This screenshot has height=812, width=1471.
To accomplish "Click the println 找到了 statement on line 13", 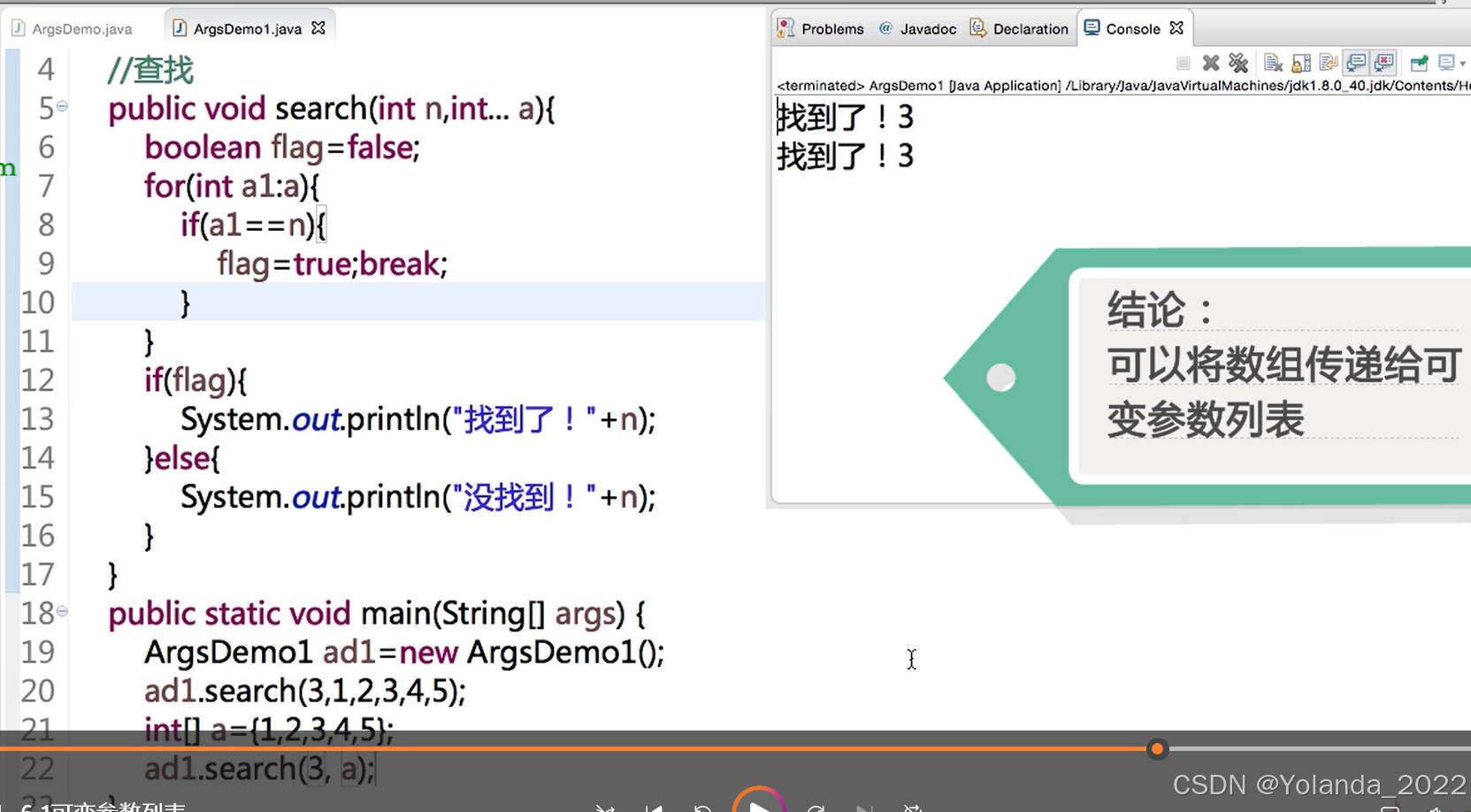I will [x=418, y=419].
